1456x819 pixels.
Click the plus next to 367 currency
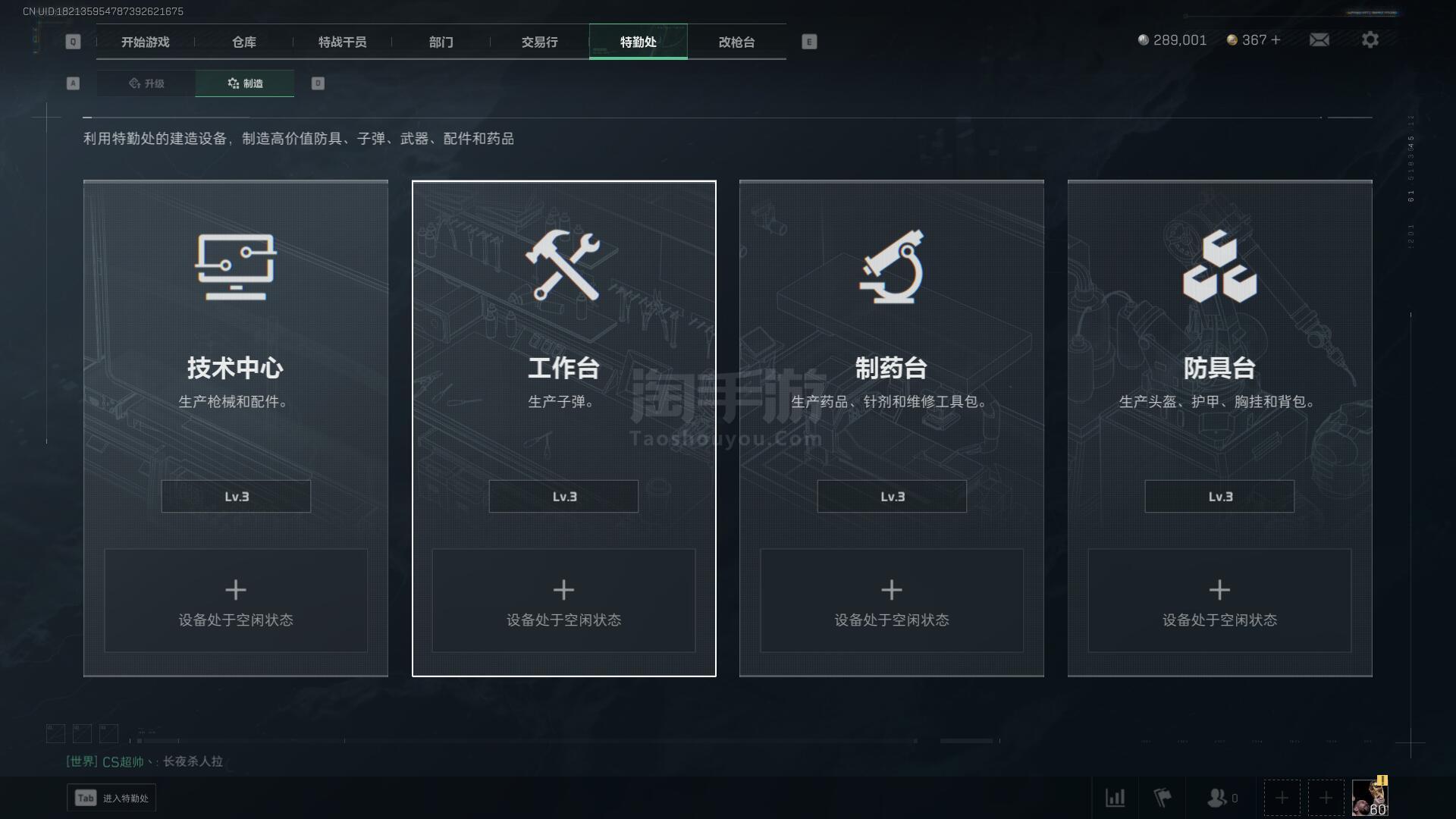(1276, 39)
